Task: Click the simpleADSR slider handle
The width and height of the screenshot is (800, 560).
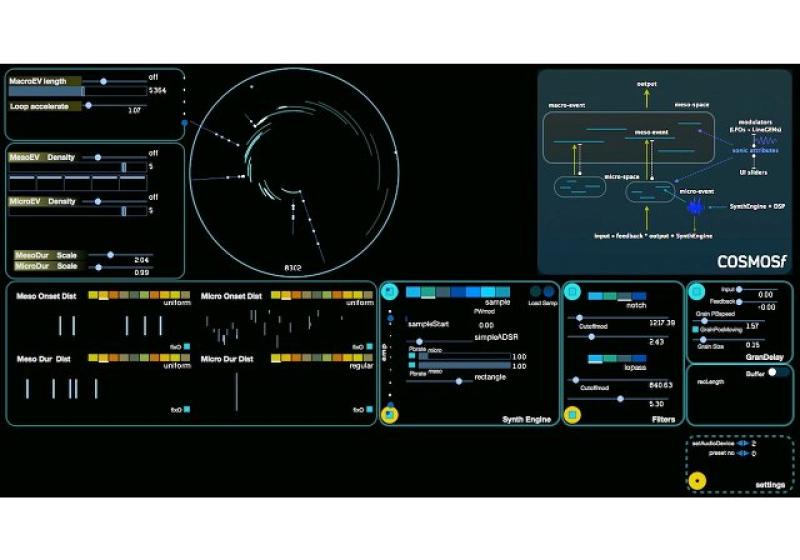Action: (x=419, y=342)
